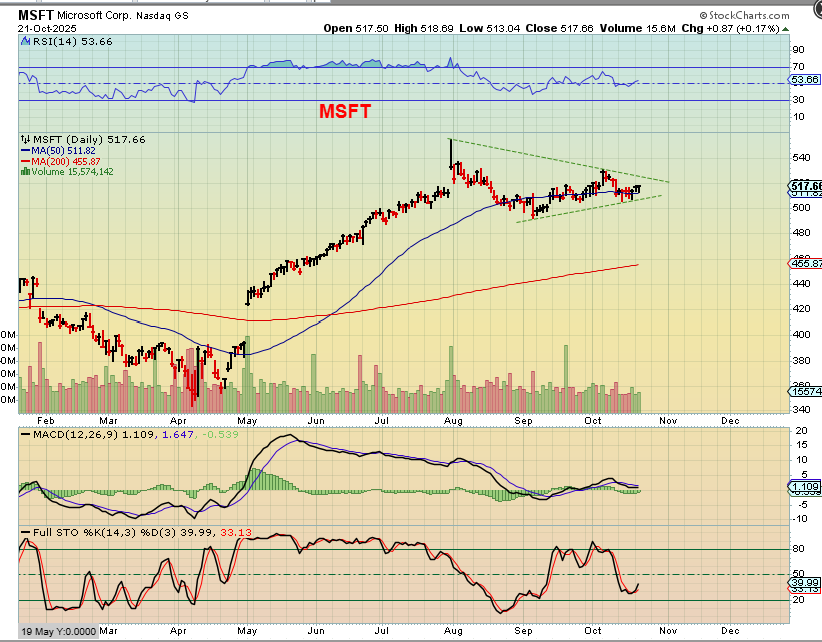Click the 80 level on stochastic axis
The image size is (822, 642).
798,549
